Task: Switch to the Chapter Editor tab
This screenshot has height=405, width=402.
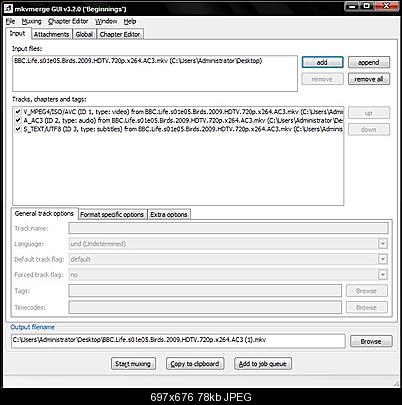Action: 120,34
